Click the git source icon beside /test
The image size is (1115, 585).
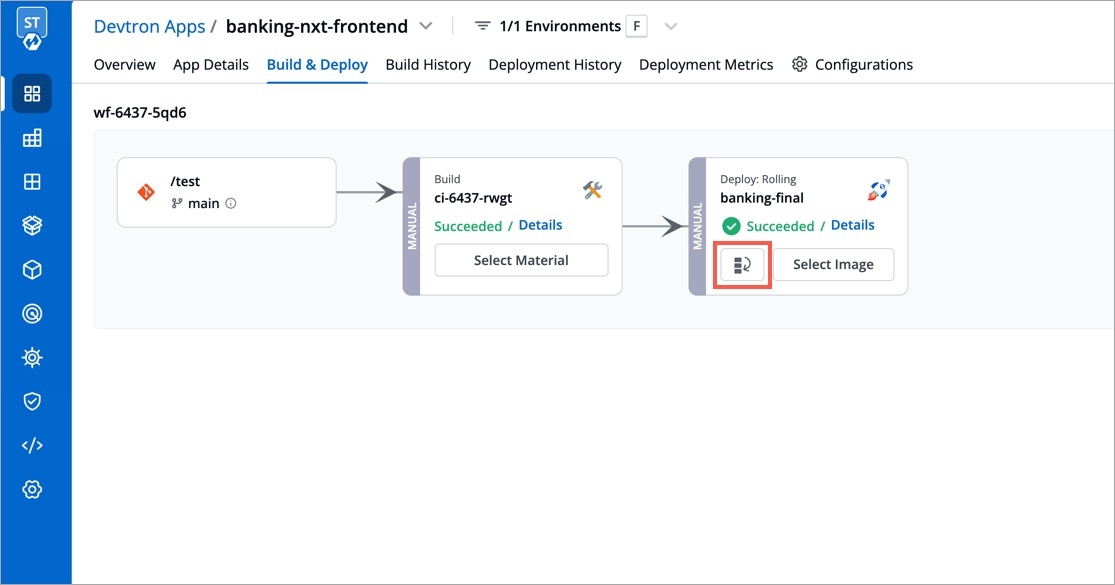pyautogui.click(x=146, y=192)
